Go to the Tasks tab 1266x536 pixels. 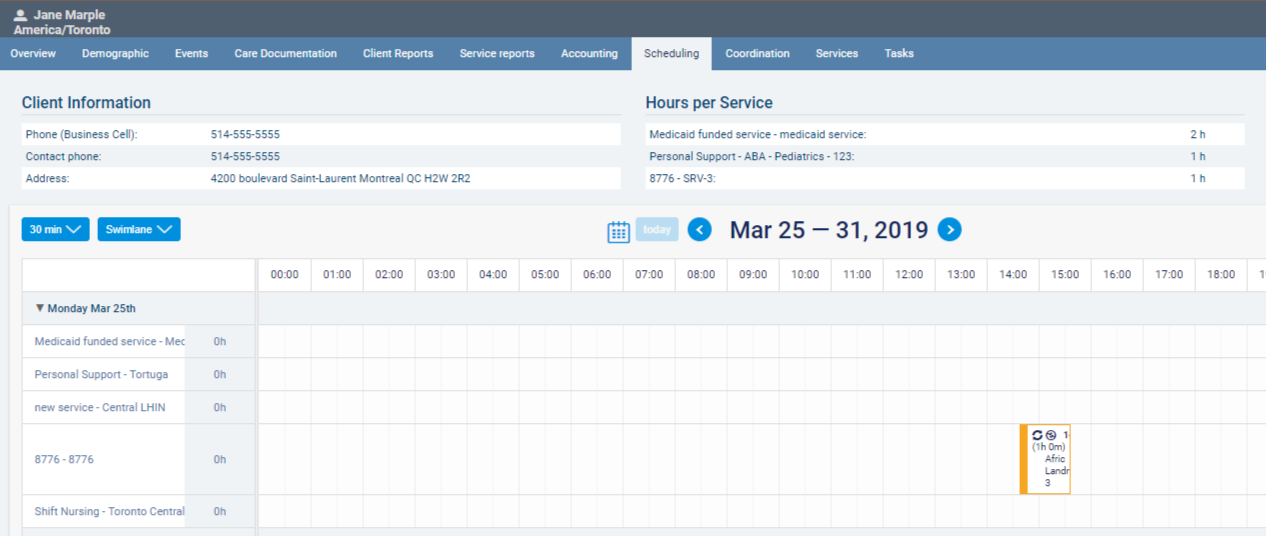tap(898, 53)
